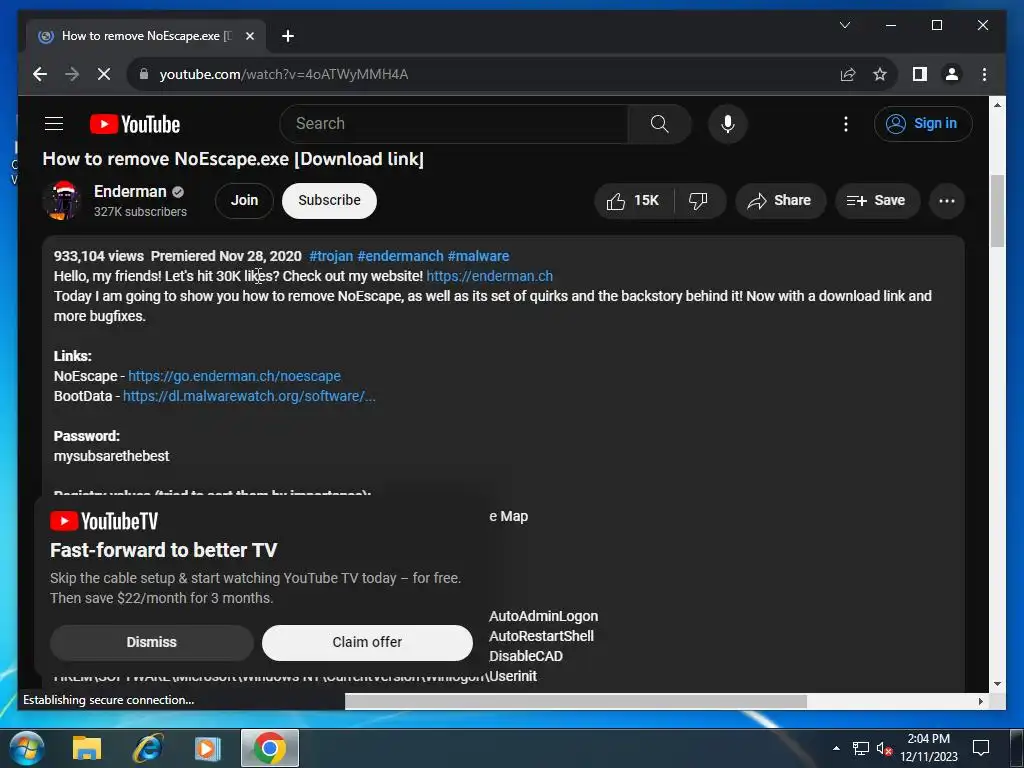Open a new Chrome tab
Image resolution: width=1024 pixels, height=768 pixels.
(x=287, y=36)
